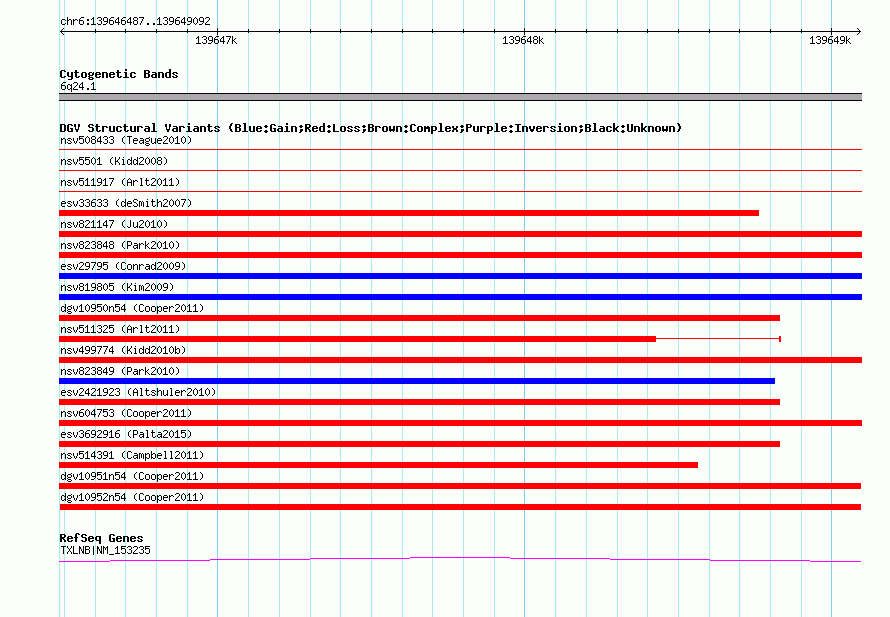
Task: Select the red nsv821147 loss bar
Action: tap(461, 234)
